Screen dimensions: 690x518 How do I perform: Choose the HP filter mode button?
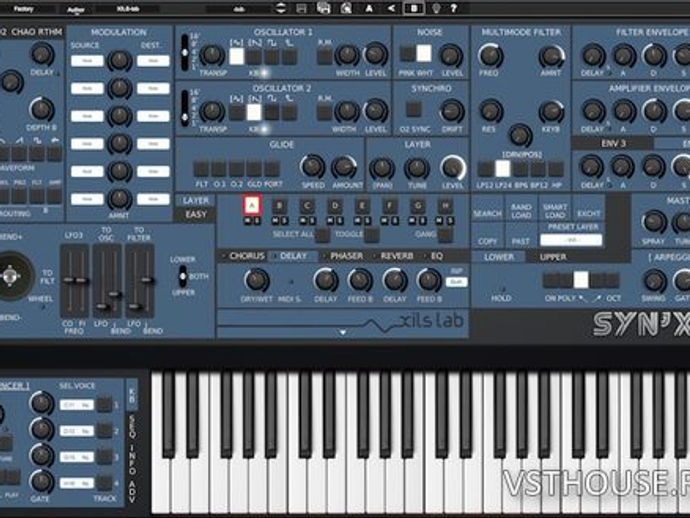pos(555,169)
